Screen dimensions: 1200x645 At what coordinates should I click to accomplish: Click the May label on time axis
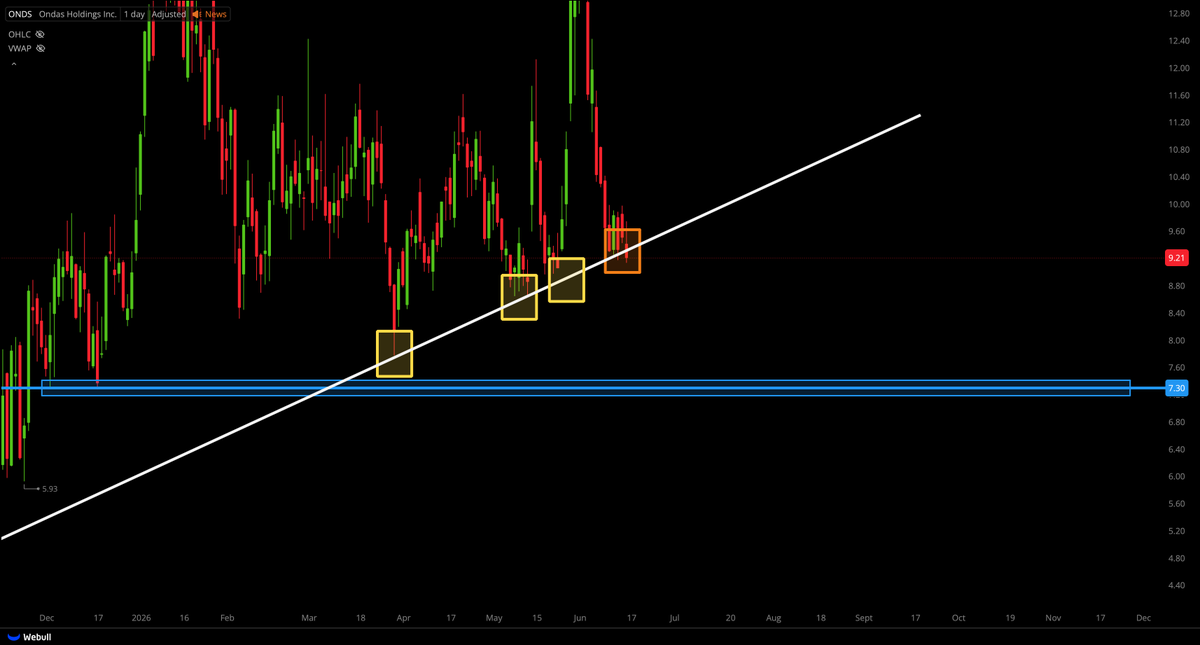point(494,618)
